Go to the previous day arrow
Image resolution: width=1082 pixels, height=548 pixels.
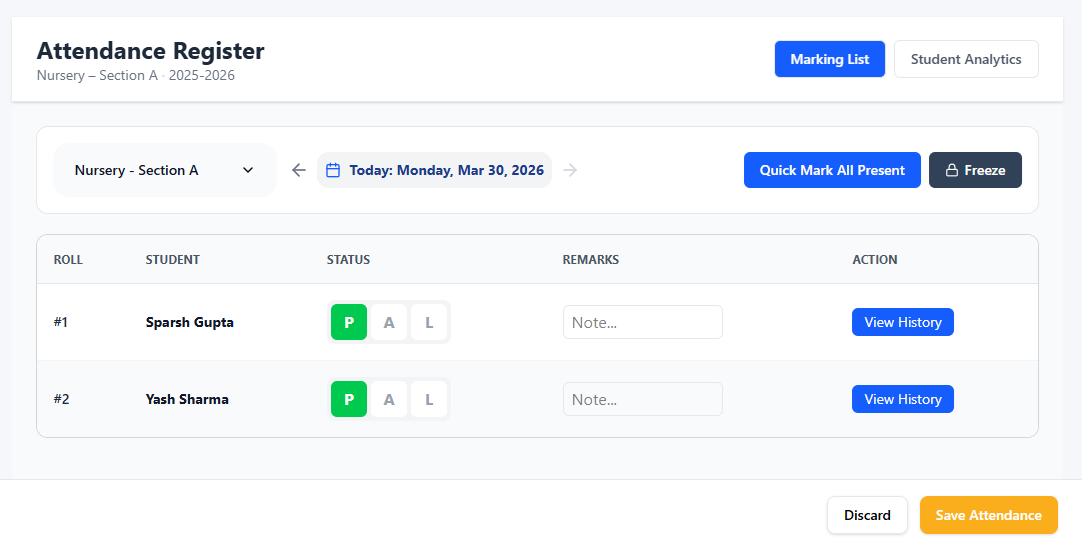tap(298, 170)
